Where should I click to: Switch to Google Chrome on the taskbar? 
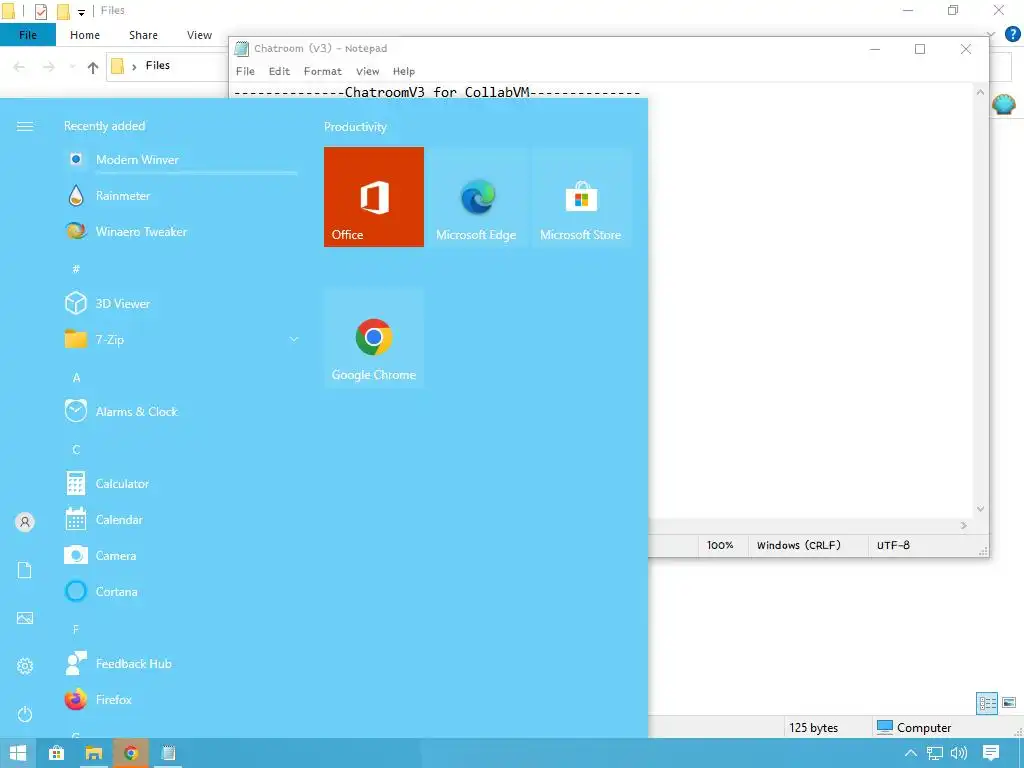click(x=131, y=753)
